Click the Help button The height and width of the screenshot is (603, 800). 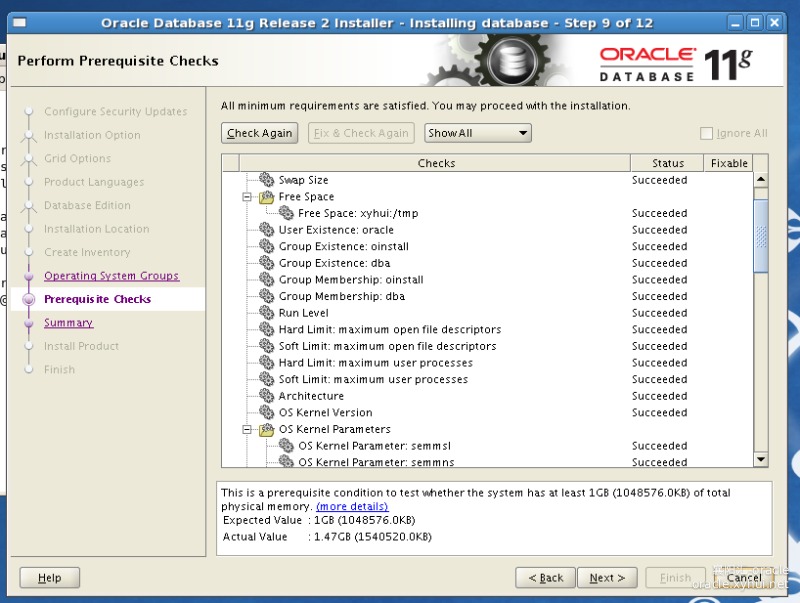pos(49,577)
